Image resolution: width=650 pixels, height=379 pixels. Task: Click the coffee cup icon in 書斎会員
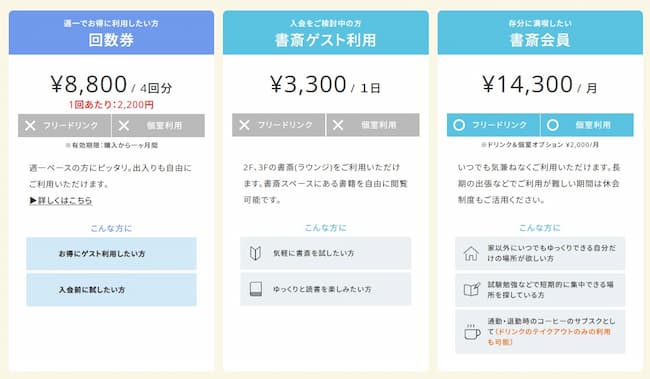pyautogui.click(x=472, y=332)
